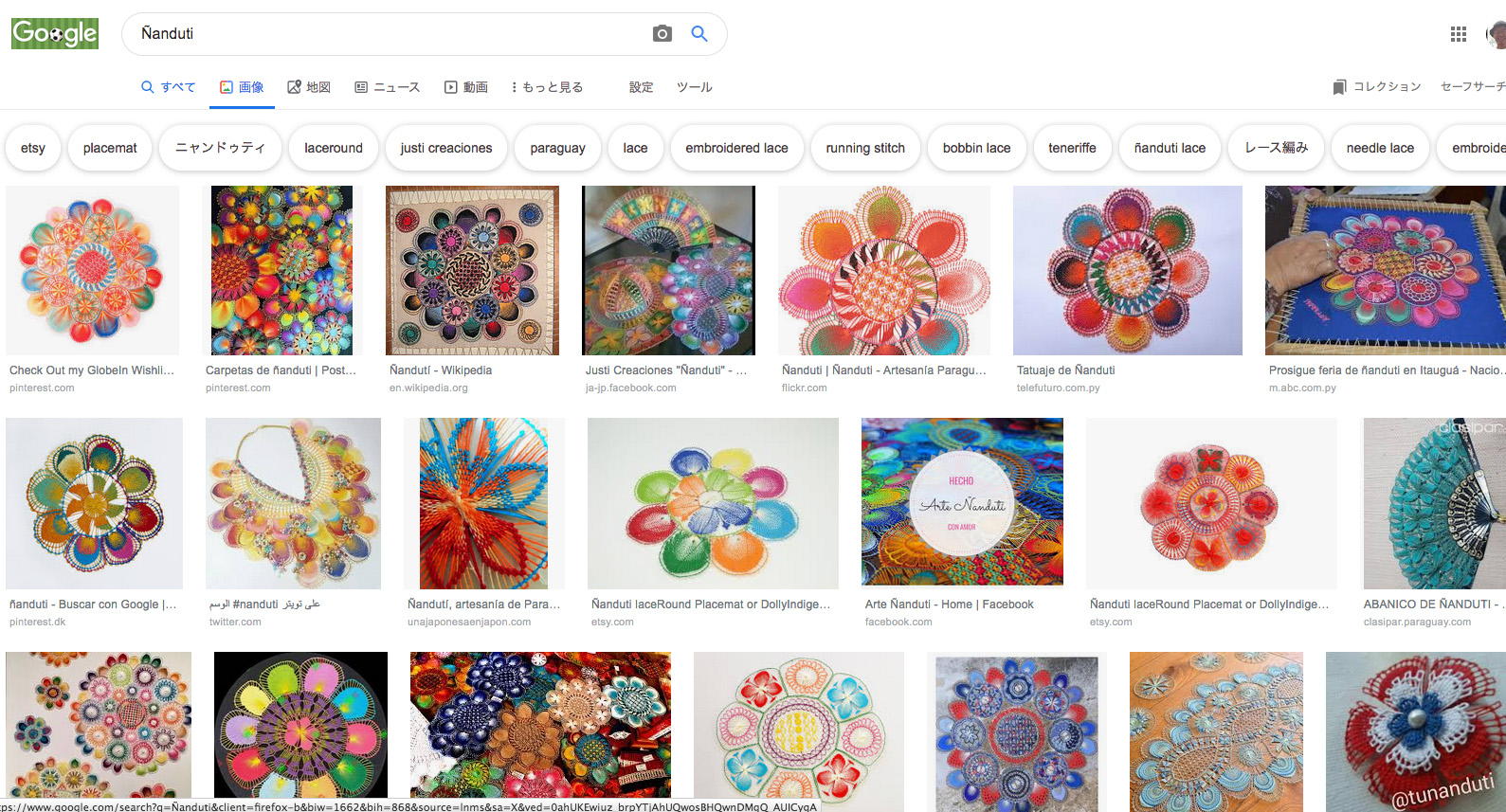
Task: Click the Ñanduti search input field
Action: click(389, 34)
